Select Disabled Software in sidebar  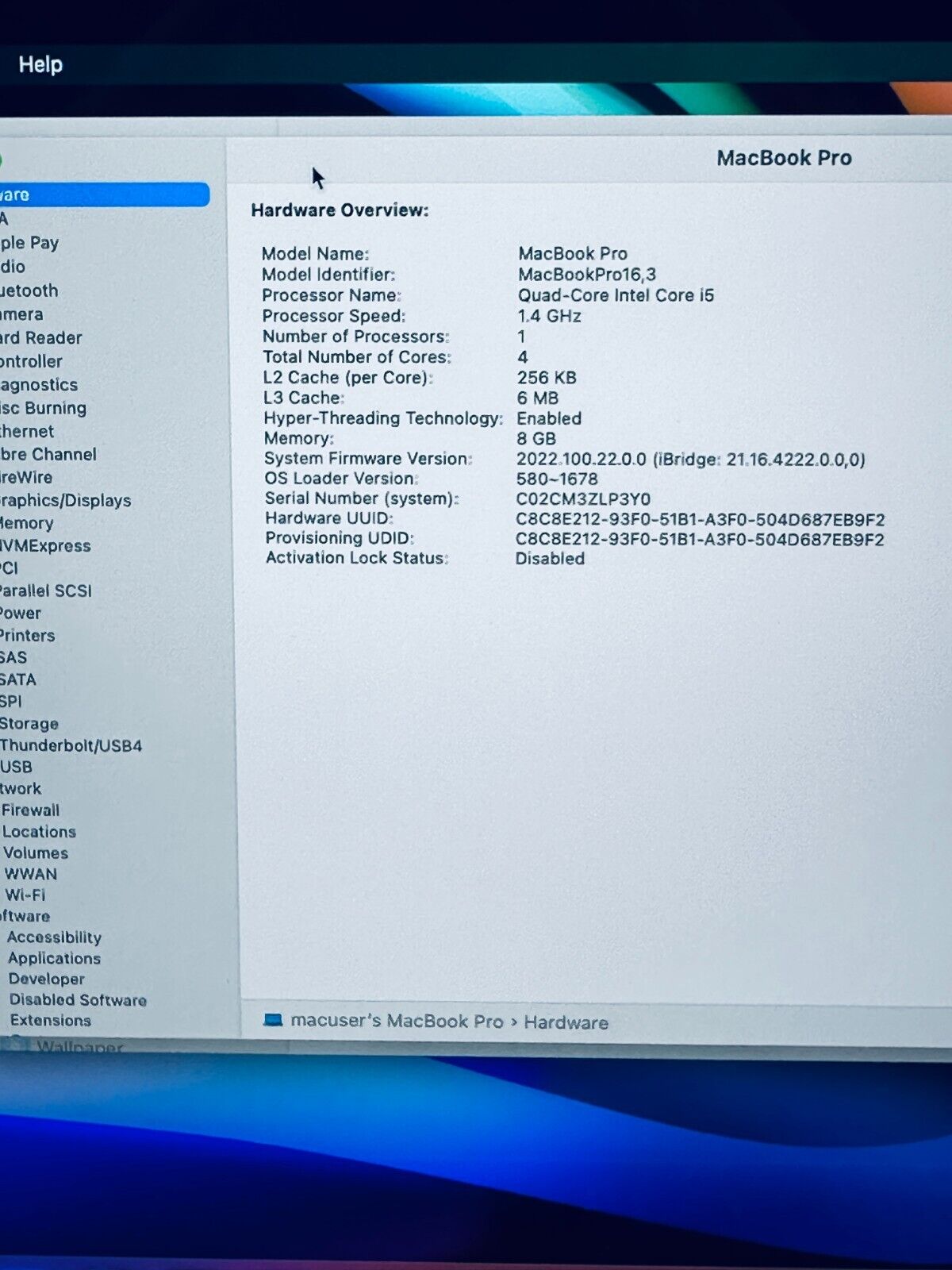point(78,999)
